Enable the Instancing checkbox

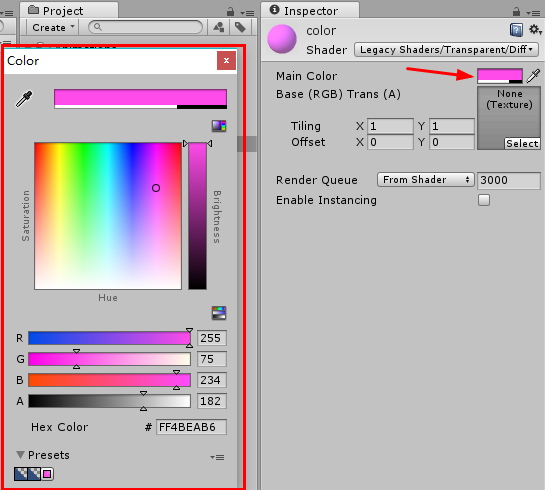coord(484,200)
